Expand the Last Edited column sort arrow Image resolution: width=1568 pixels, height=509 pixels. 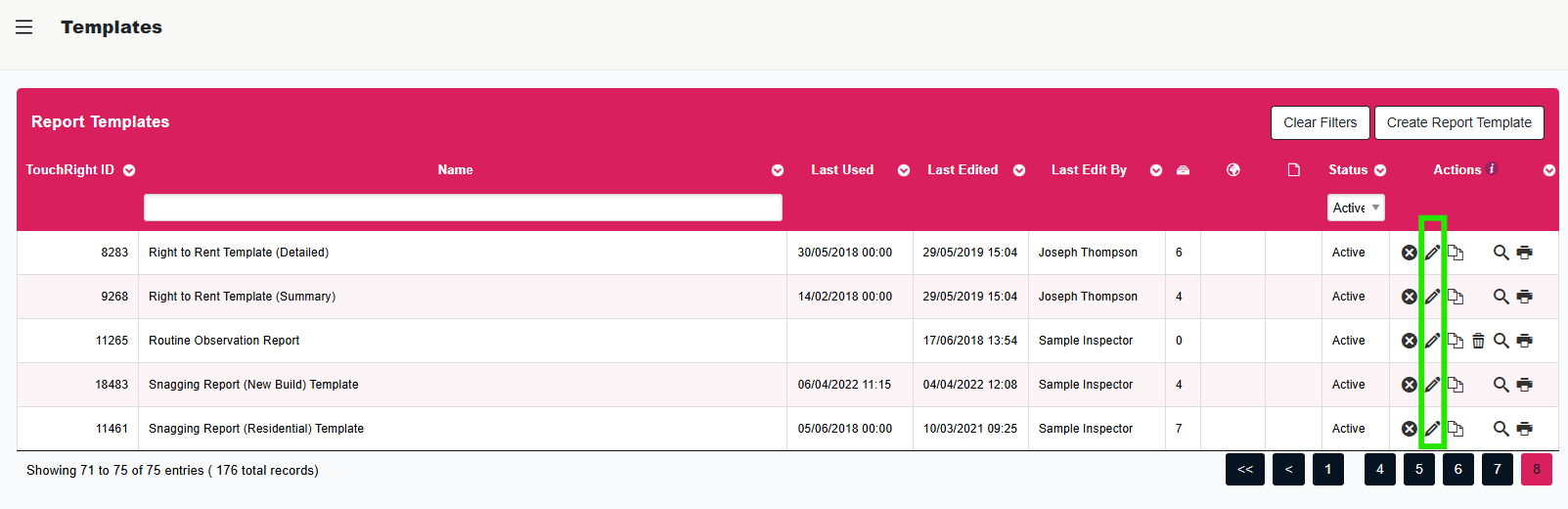(1019, 170)
